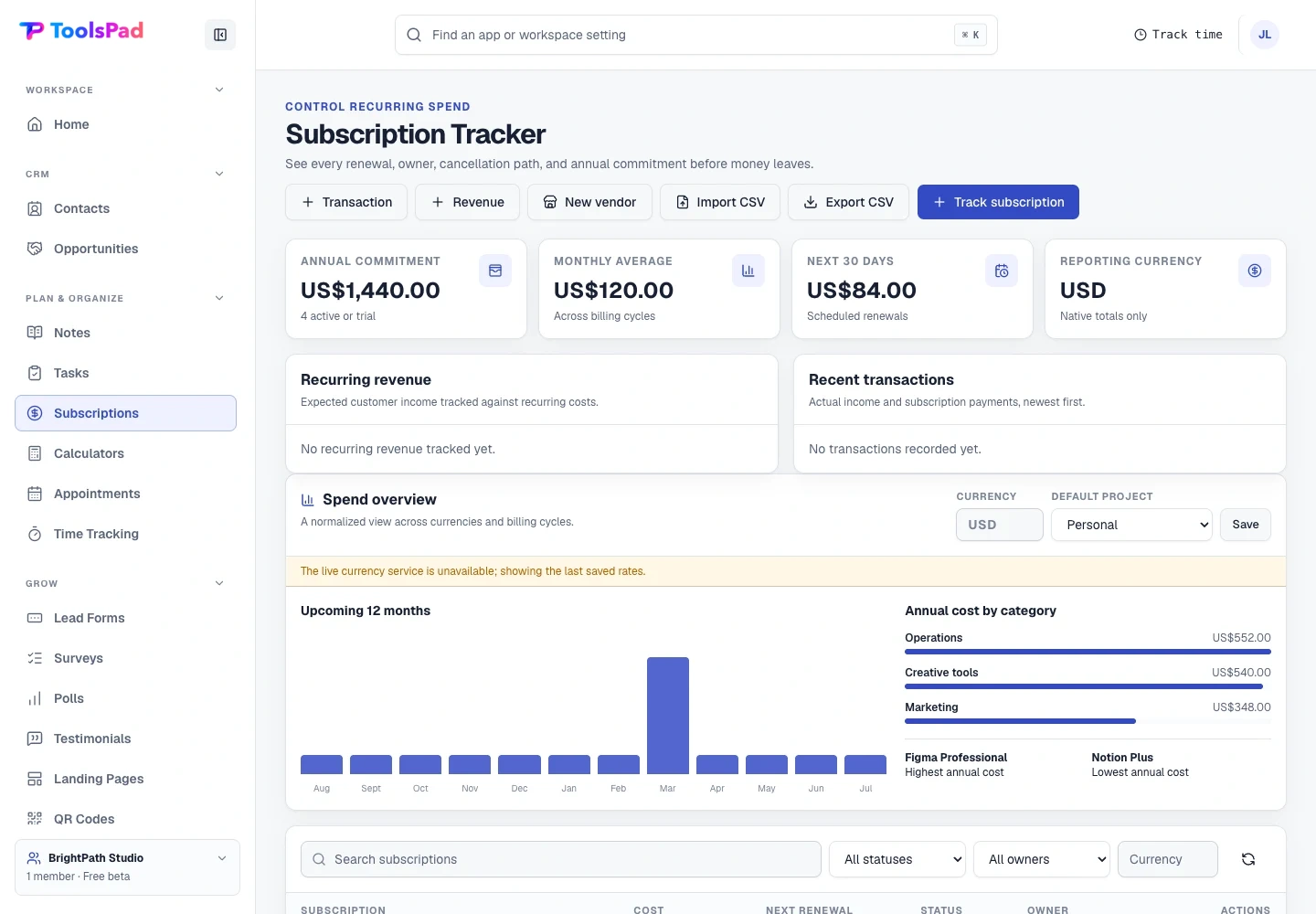
Task: Collapse the Plan & Organize section
Action: (x=219, y=298)
